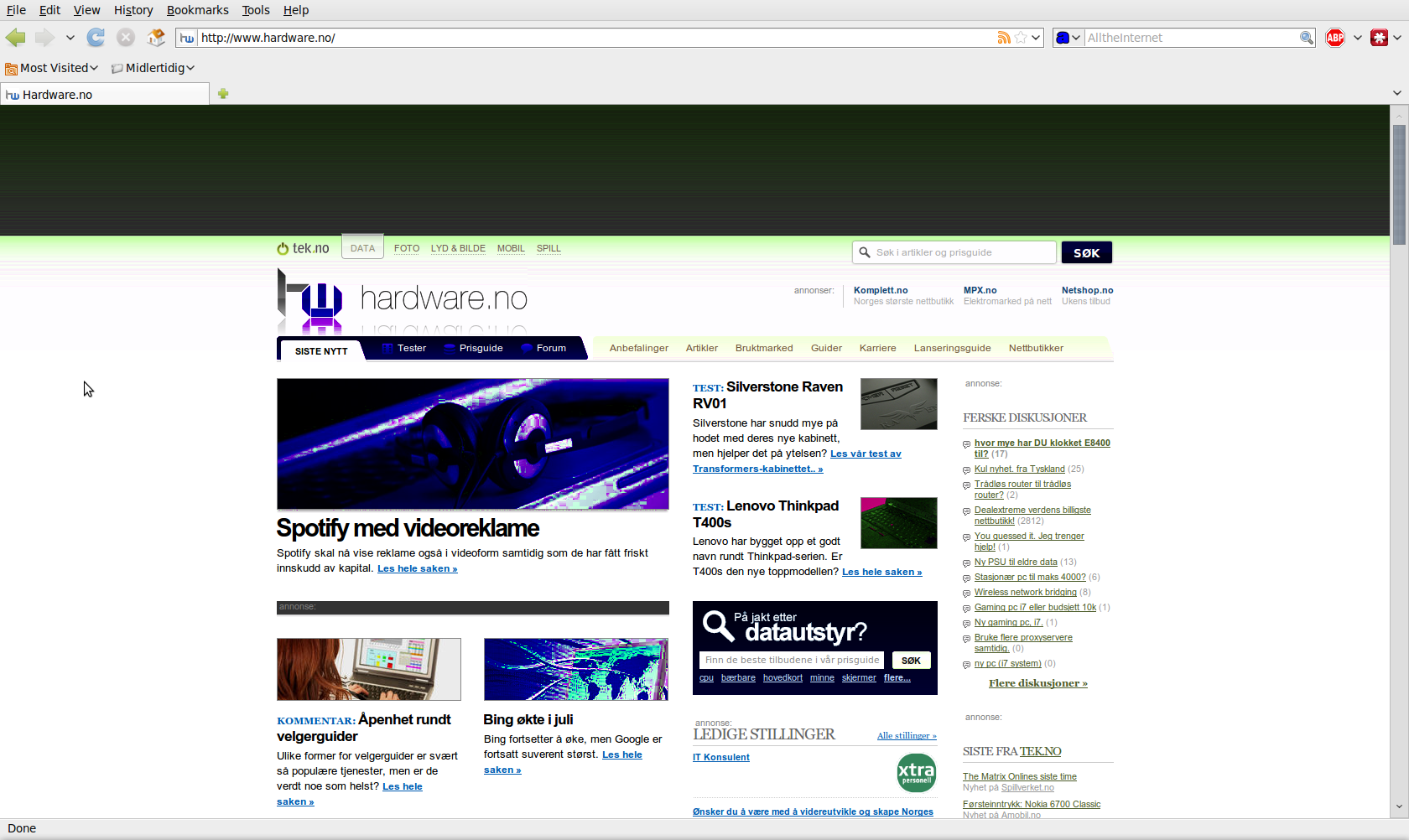Click the AlltheInternet search field

coord(1191,38)
